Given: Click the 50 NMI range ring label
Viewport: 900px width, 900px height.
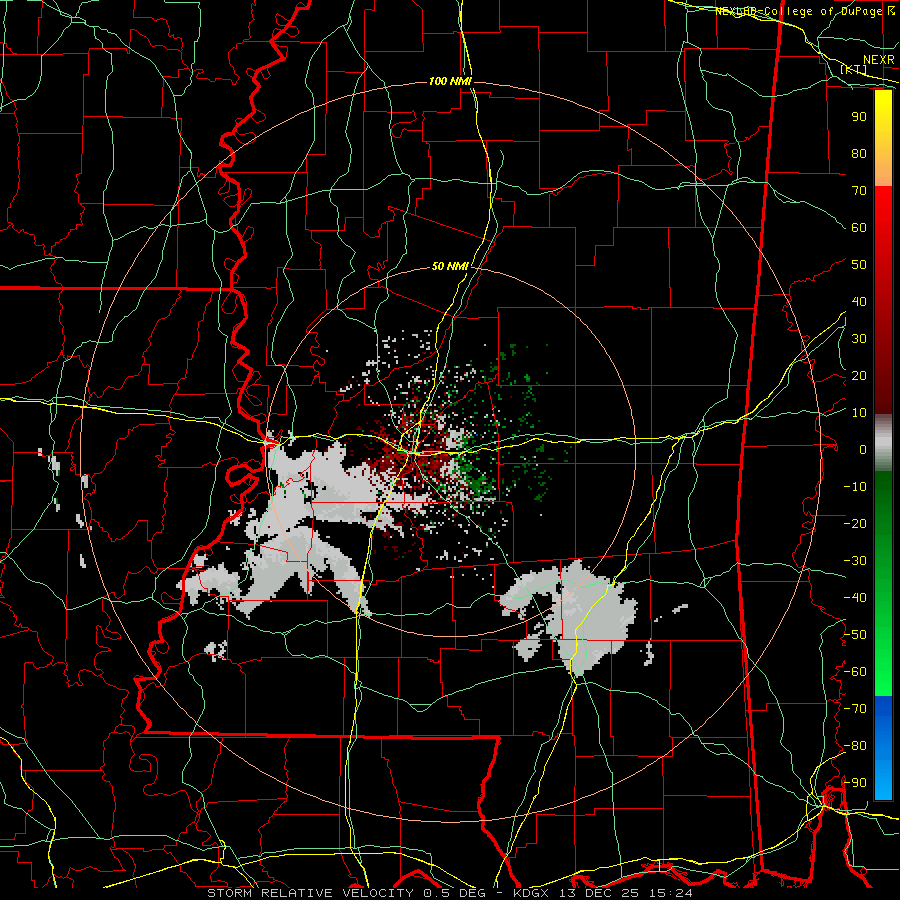Looking at the screenshot, I should pos(451,266).
